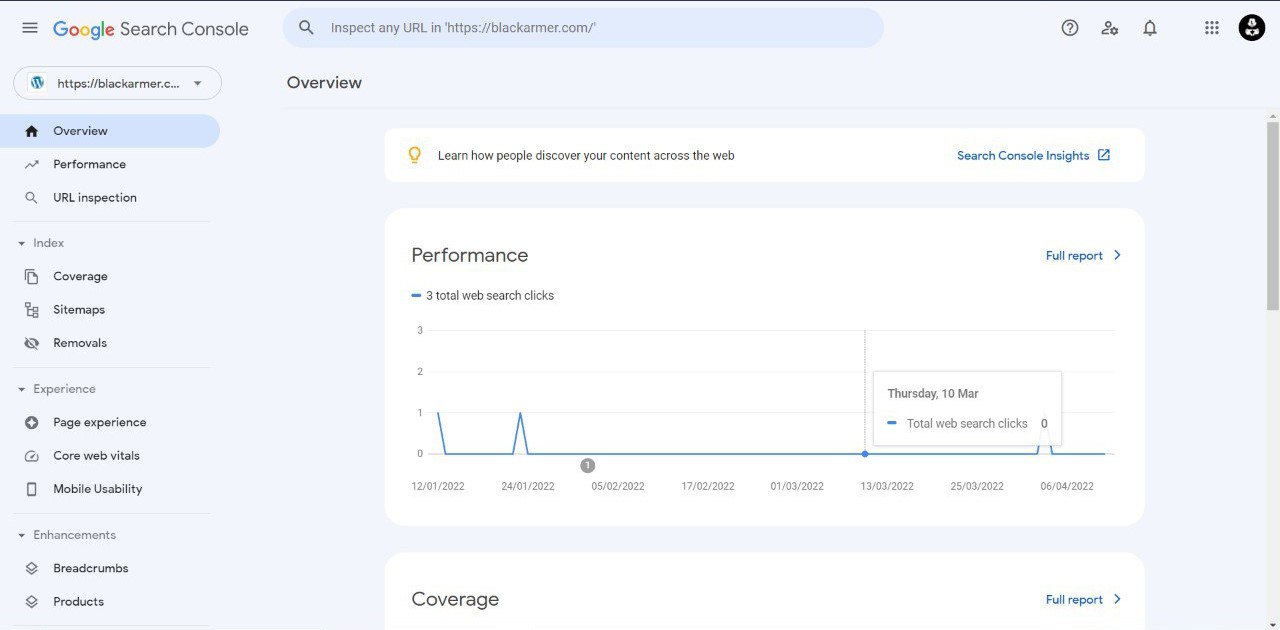
Task: Click the WordPress site icon in property selector
Action: 37,83
